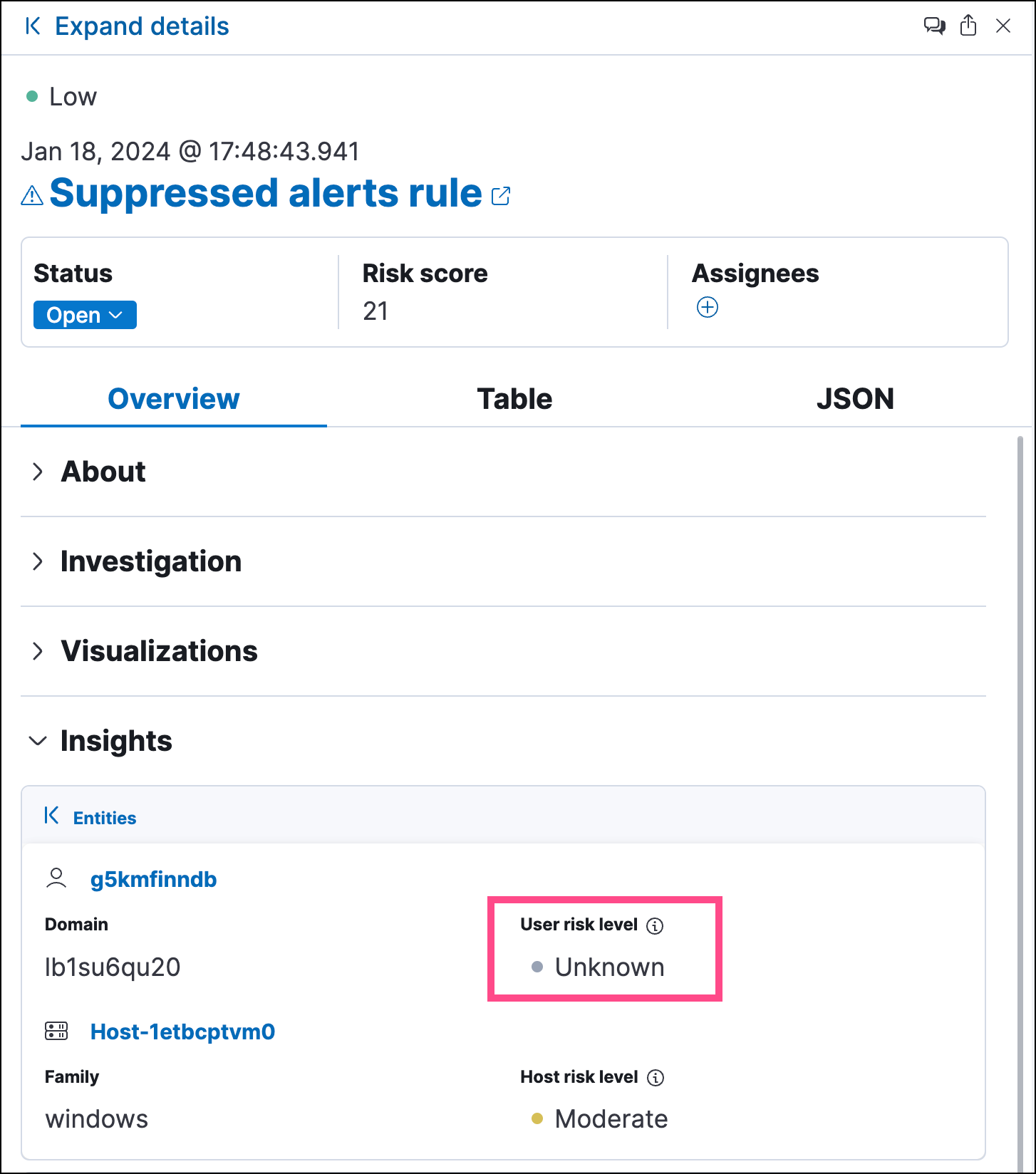Click the g5kmfinndb user link
The image size is (1036, 1174).
coord(153,880)
